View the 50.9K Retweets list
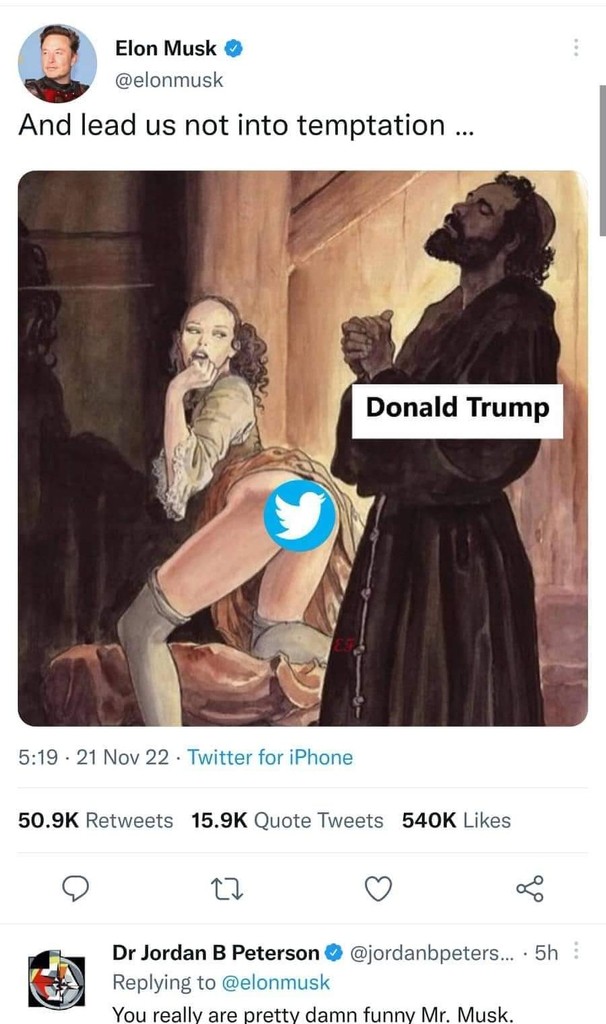The height and width of the screenshot is (1024, 606). point(96,821)
